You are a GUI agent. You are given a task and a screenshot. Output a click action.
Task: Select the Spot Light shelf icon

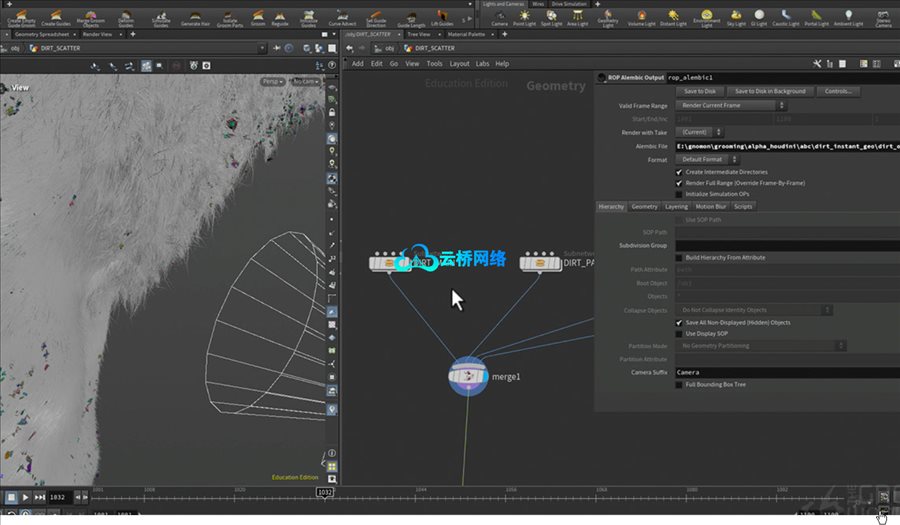click(x=551, y=17)
